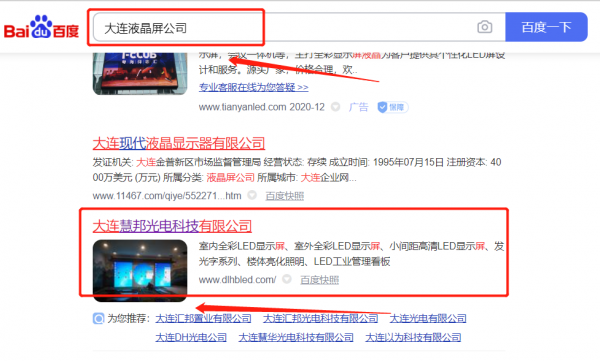Open 大连慧邦光电科技有限公司 result title

(x=172, y=226)
